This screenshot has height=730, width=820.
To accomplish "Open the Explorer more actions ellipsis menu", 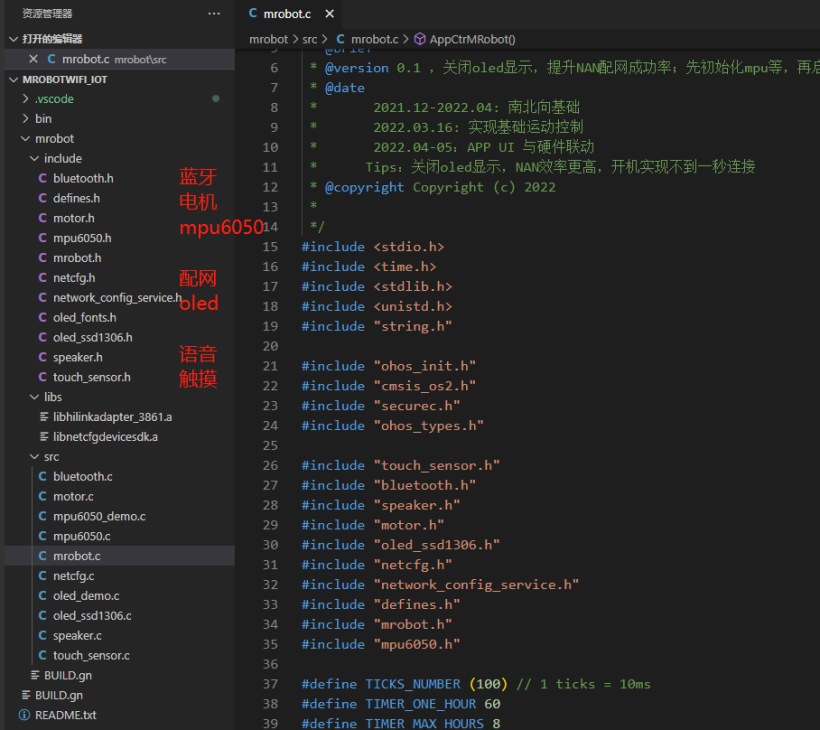I will pos(213,14).
